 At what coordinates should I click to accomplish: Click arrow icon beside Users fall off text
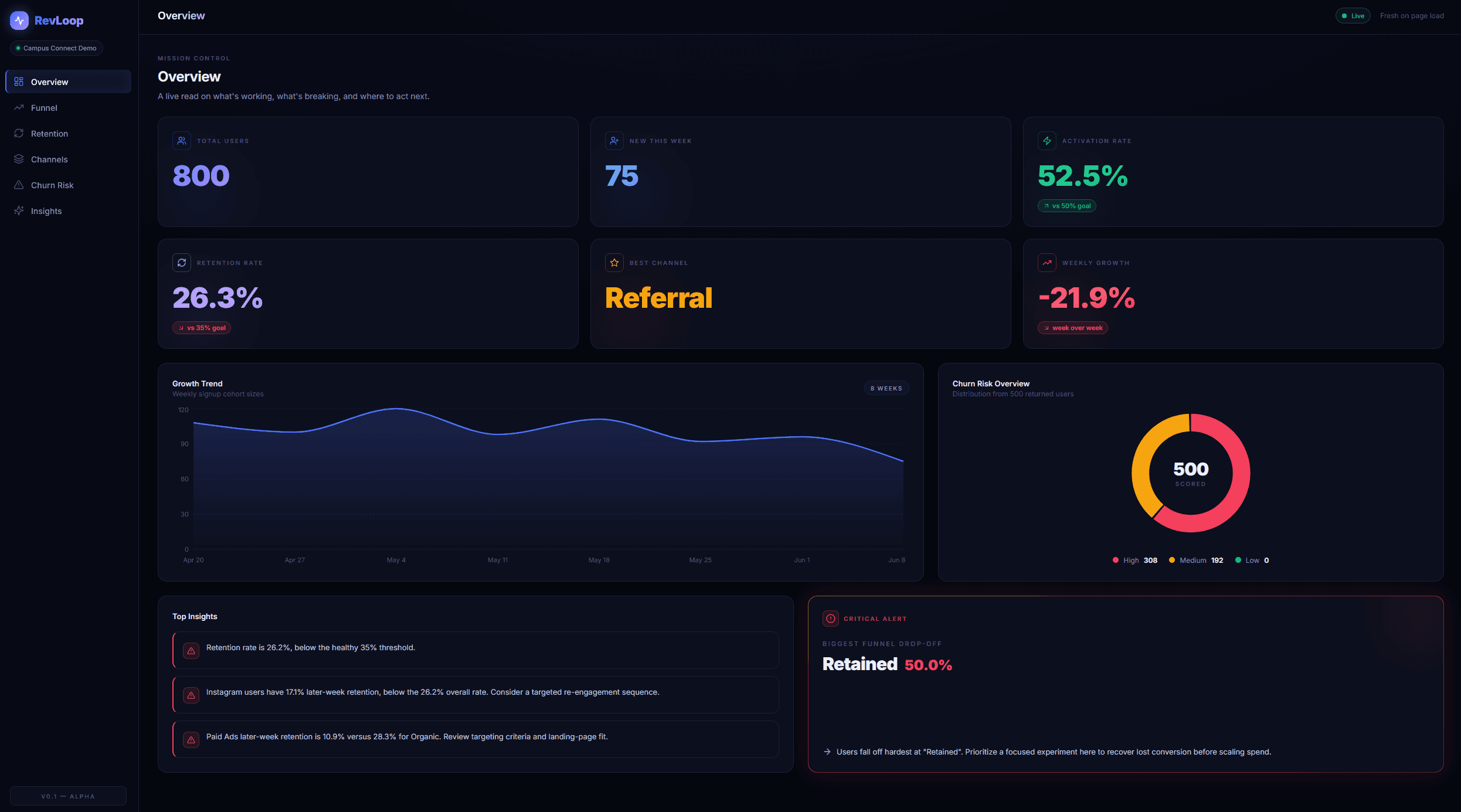(827, 752)
